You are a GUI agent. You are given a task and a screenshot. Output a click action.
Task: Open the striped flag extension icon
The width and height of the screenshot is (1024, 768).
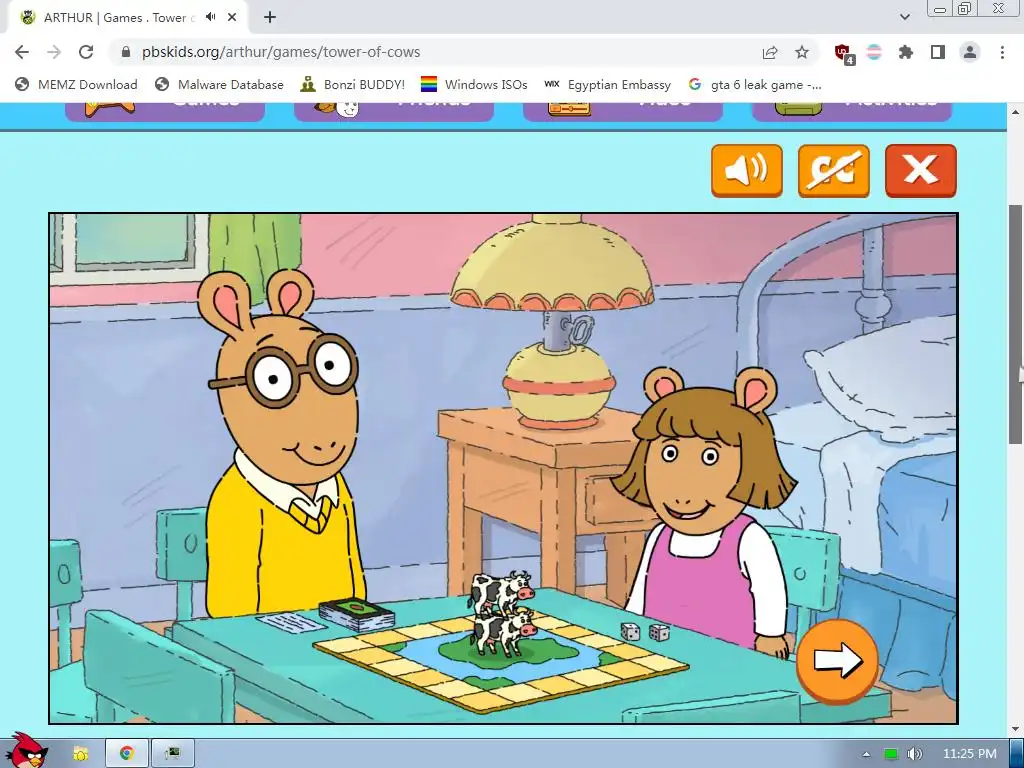(874, 52)
